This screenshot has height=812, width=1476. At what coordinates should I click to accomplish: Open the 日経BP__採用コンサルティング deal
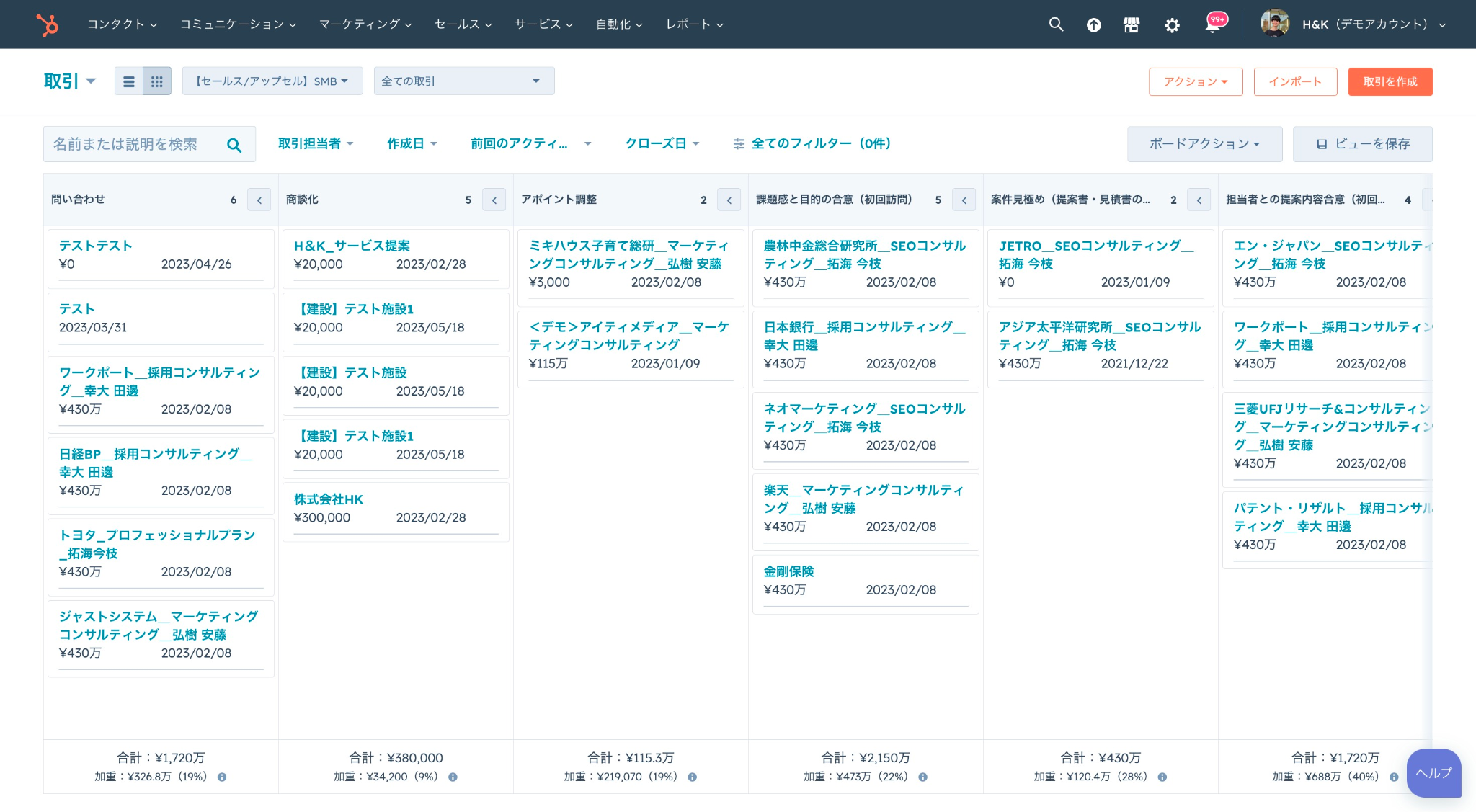click(x=156, y=463)
